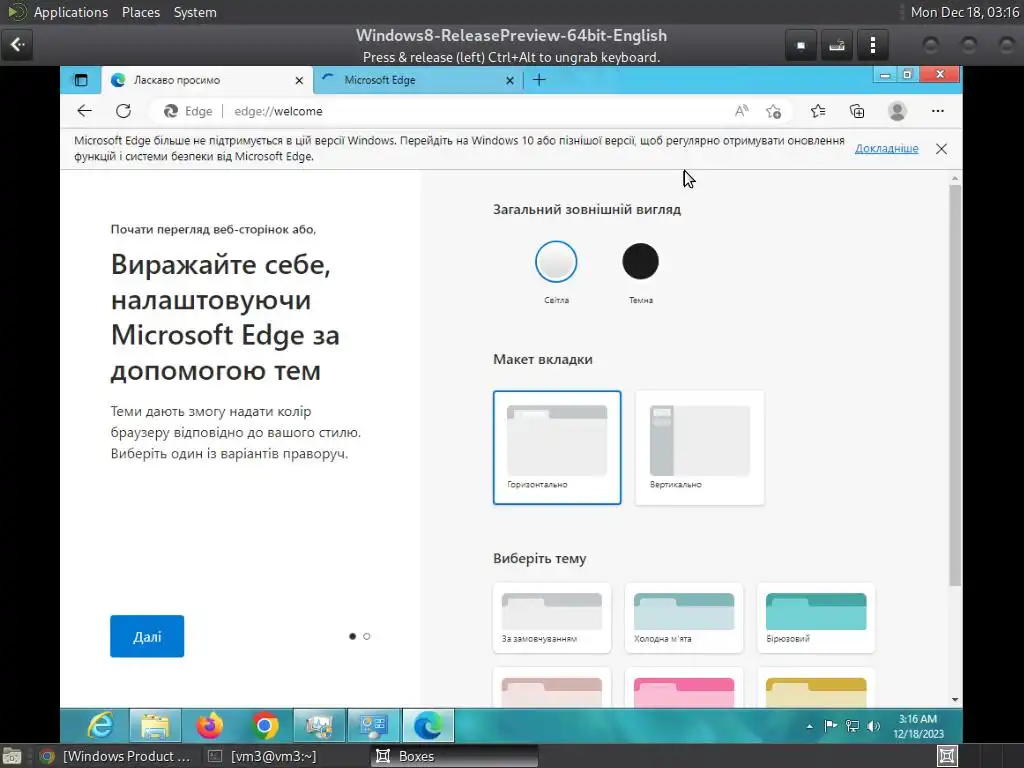The image size is (1024, 768).
Task: Close the Ласкаво просимо tab
Action: (299, 80)
